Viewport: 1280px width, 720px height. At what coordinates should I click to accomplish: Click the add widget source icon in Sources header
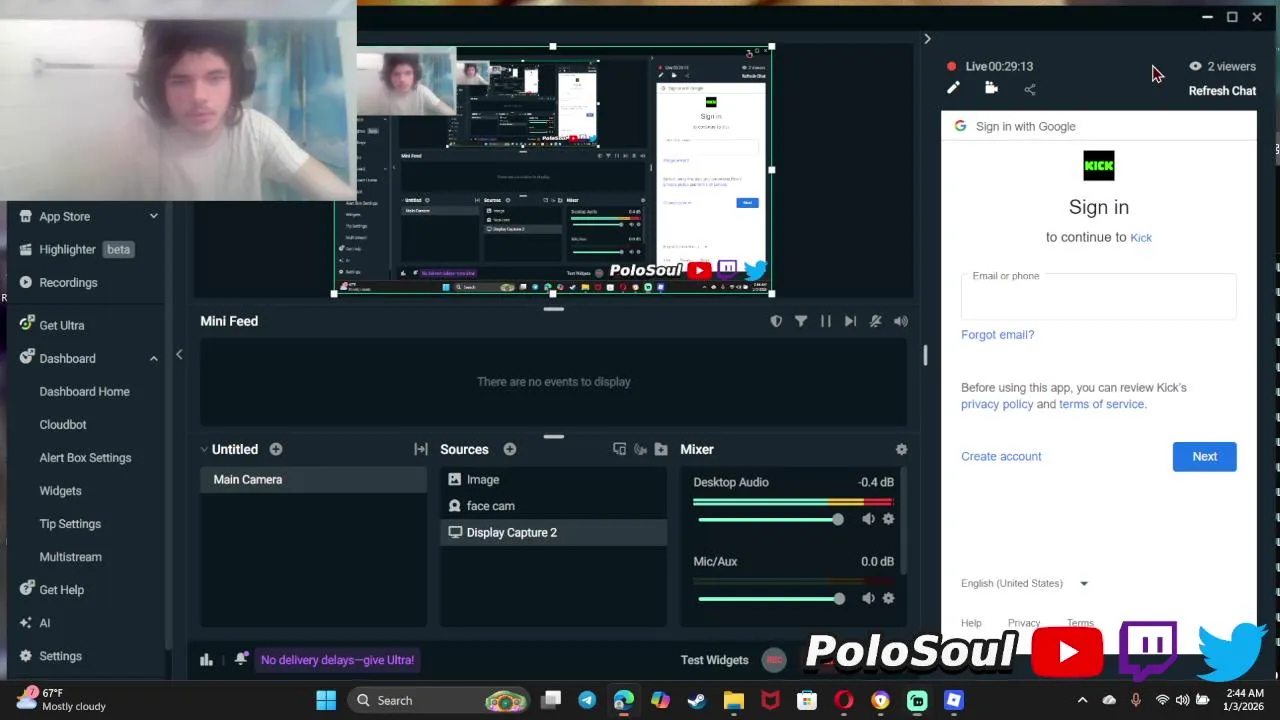(x=620, y=449)
